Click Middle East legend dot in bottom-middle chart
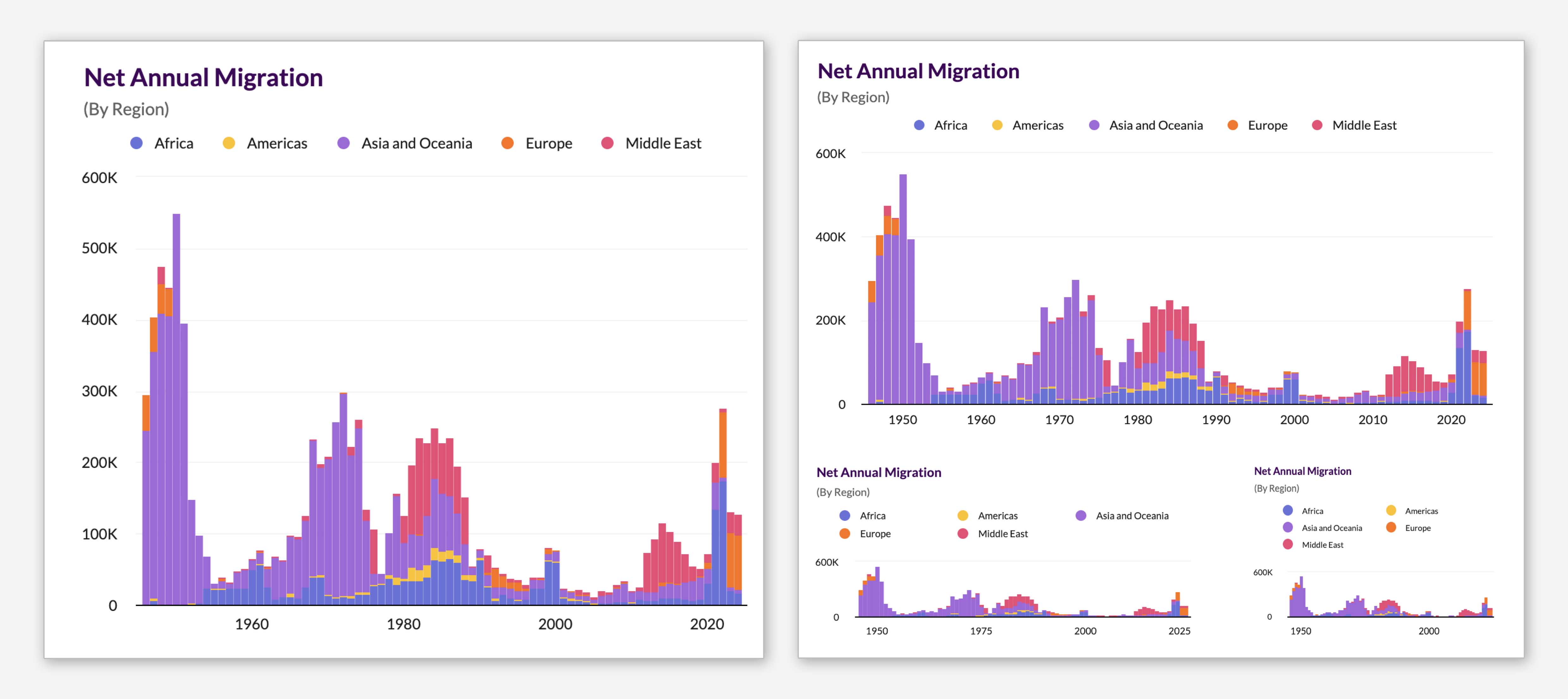Viewport: 1568px width, 699px height. [962, 533]
